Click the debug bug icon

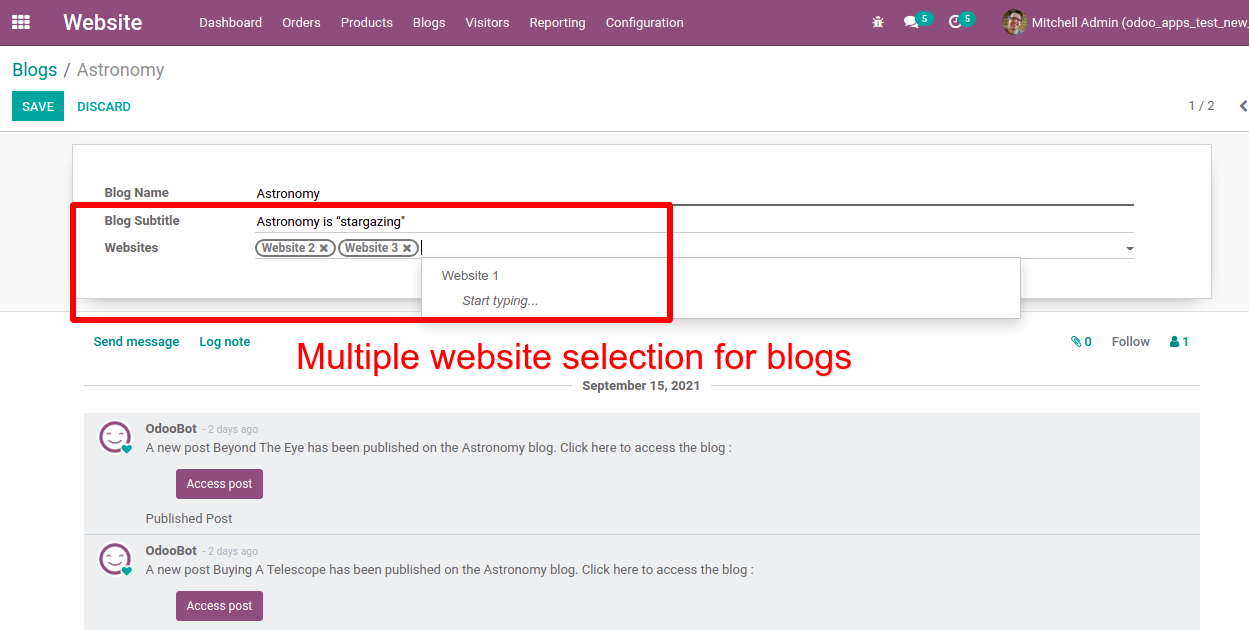(x=878, y=22)
